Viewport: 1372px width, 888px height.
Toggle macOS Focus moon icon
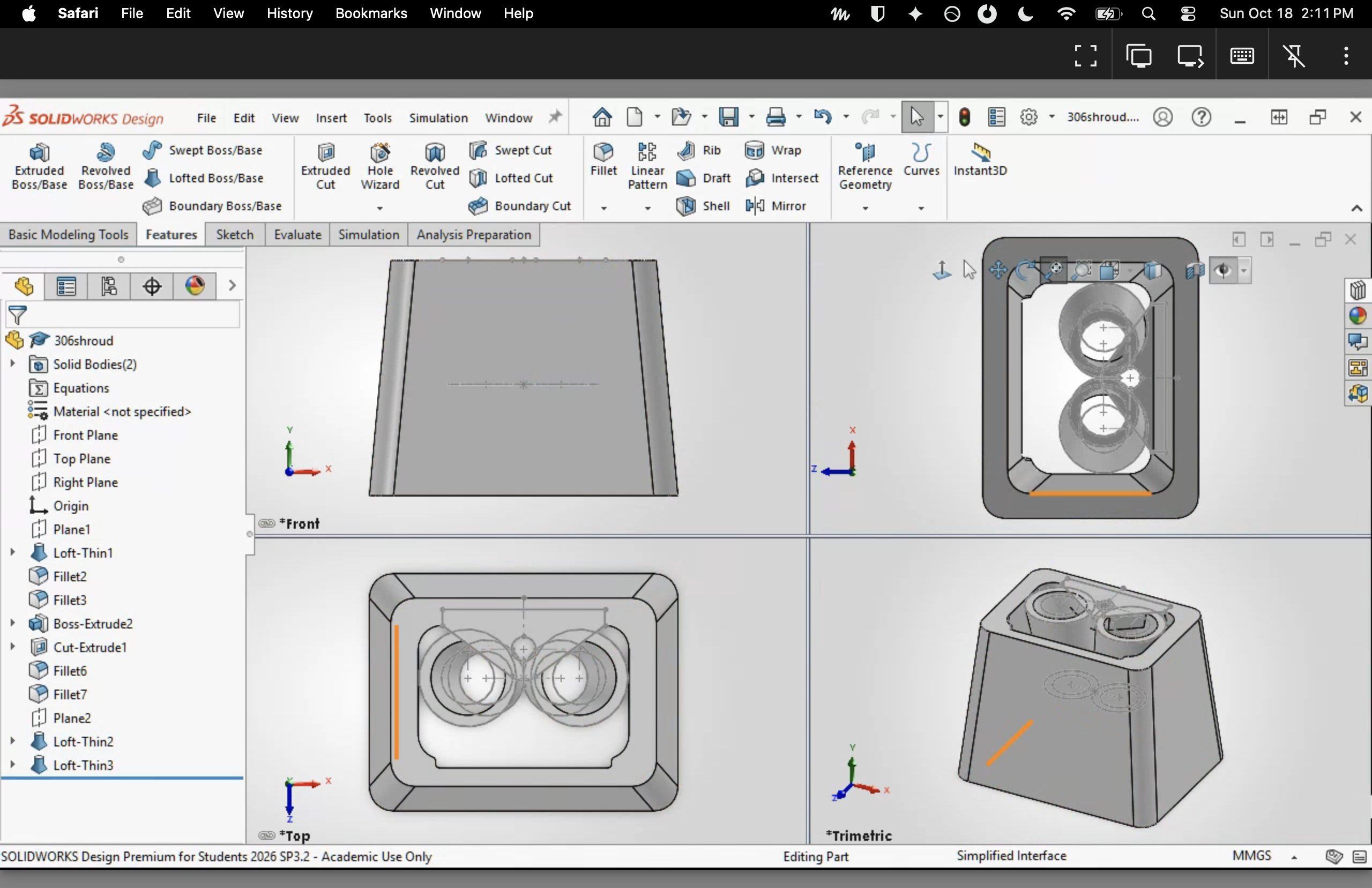(1025, 13)
